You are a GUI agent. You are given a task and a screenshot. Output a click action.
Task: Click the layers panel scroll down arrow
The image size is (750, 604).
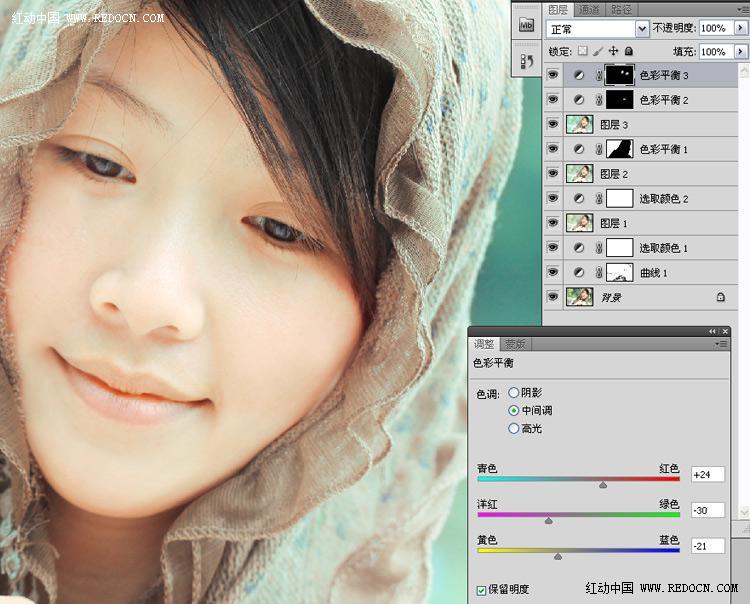[x=744, y=512]
